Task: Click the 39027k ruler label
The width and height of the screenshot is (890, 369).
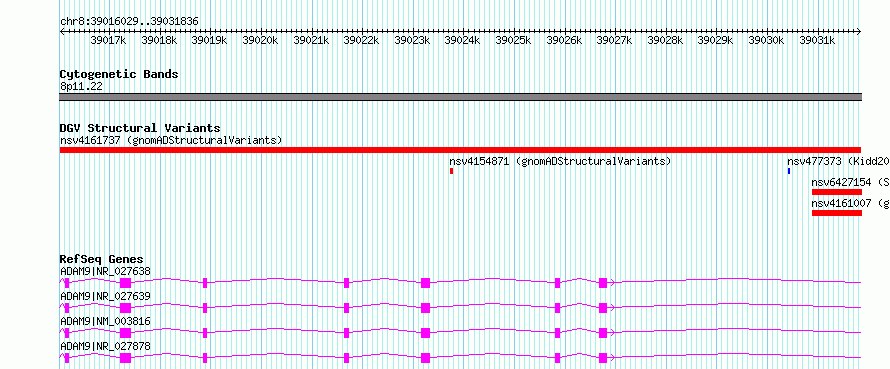Action: pos(615,40)
